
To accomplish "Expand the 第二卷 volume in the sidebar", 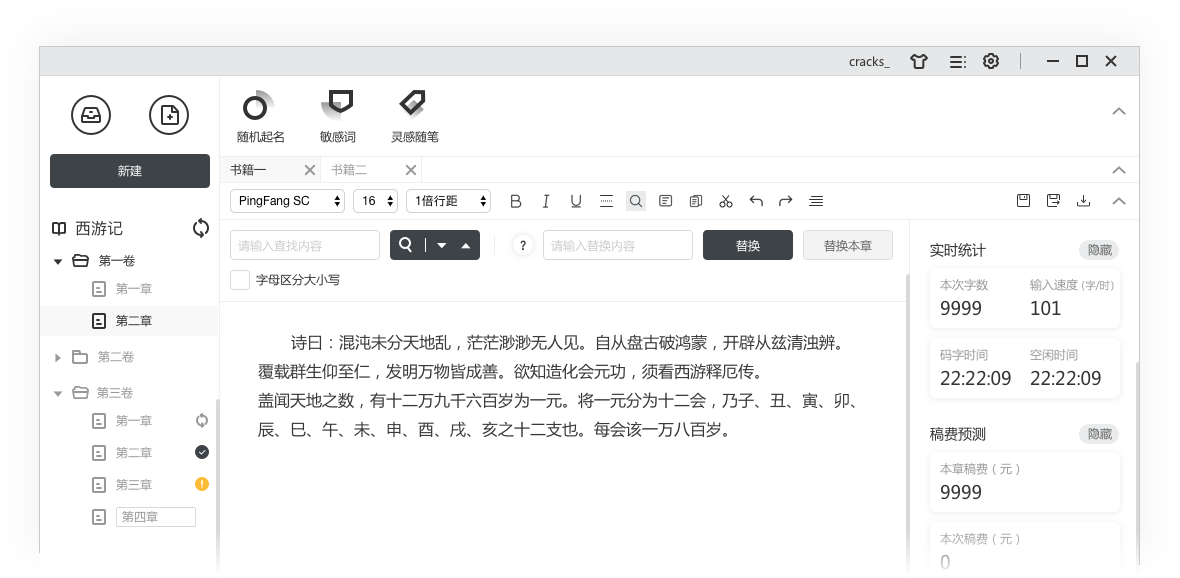I will coord(58,356).
